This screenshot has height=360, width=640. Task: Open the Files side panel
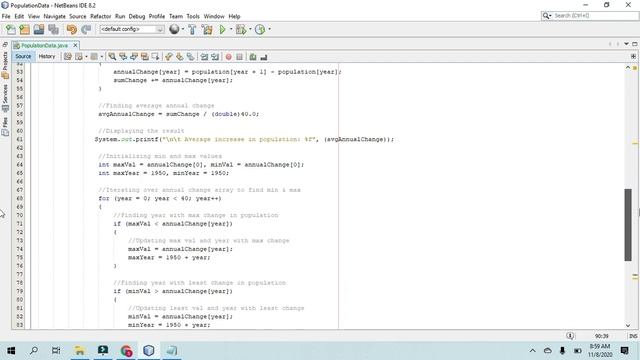coord(5,127)
